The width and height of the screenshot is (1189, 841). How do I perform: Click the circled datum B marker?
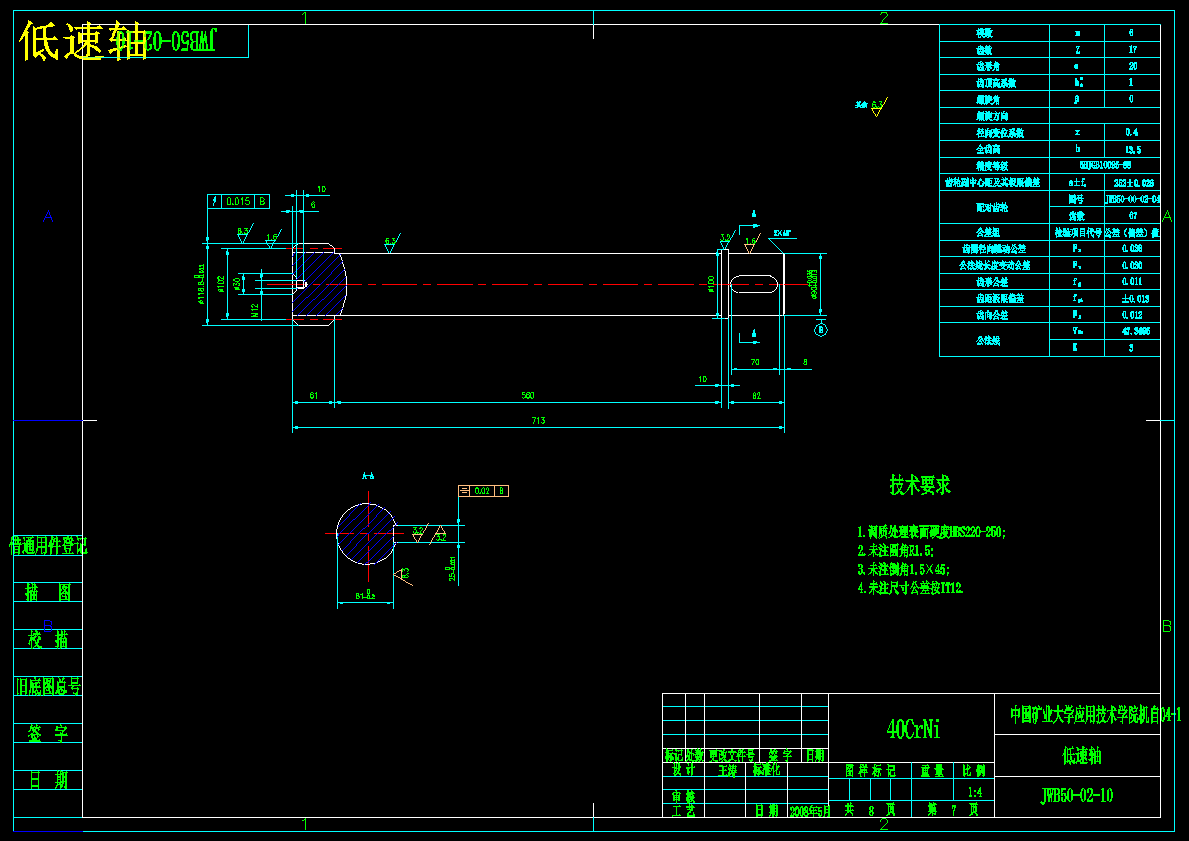pos(820,330)
